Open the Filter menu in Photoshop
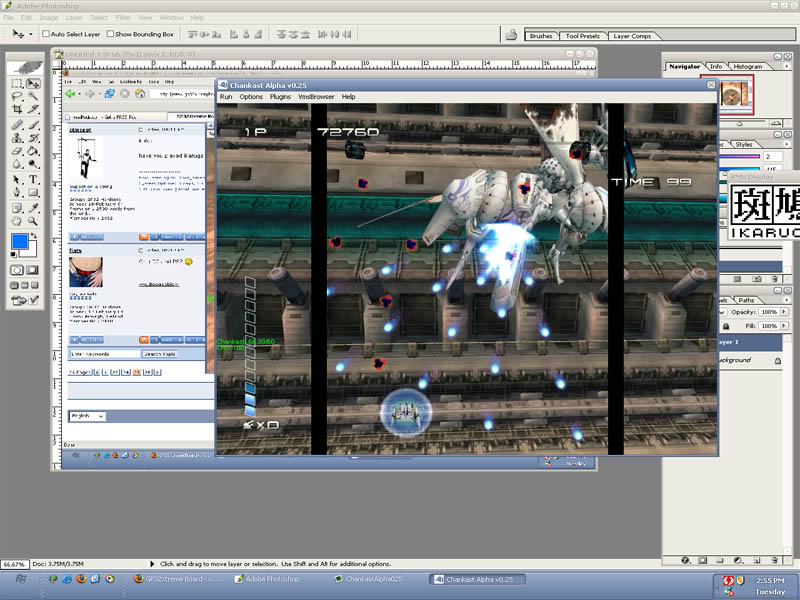 tap(123, 17)
